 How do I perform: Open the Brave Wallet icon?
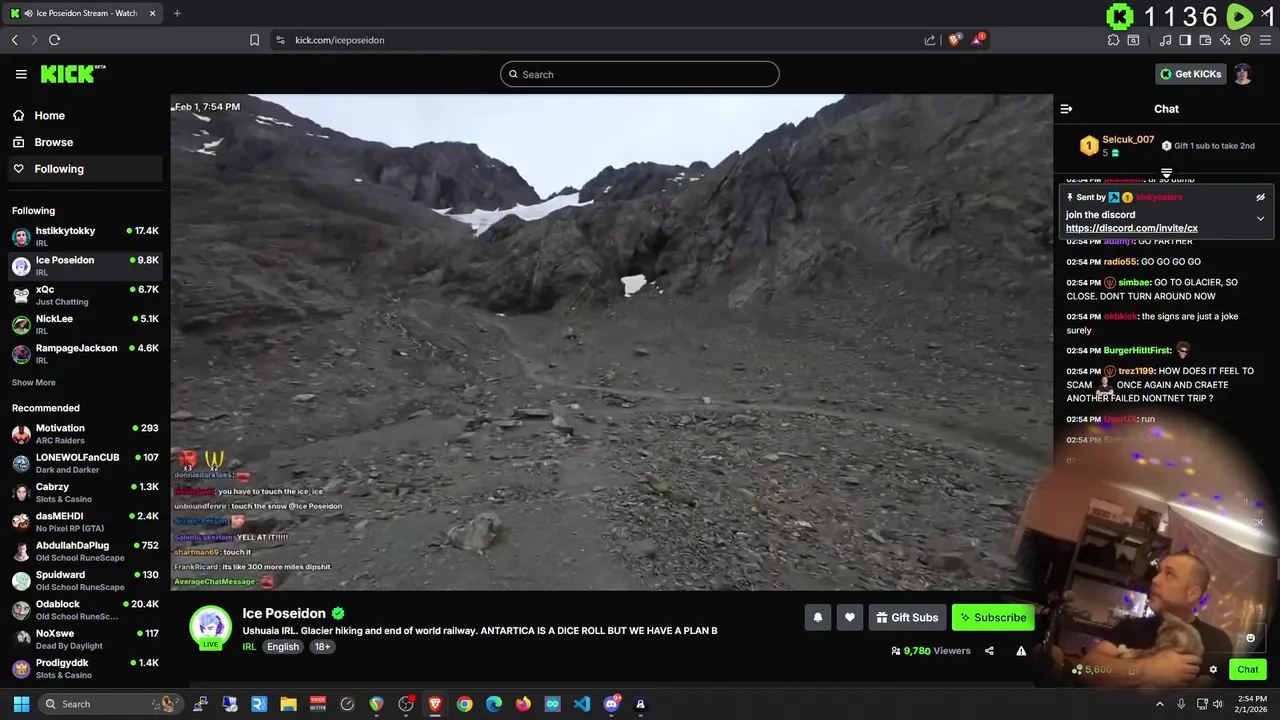coord(1205,40)
